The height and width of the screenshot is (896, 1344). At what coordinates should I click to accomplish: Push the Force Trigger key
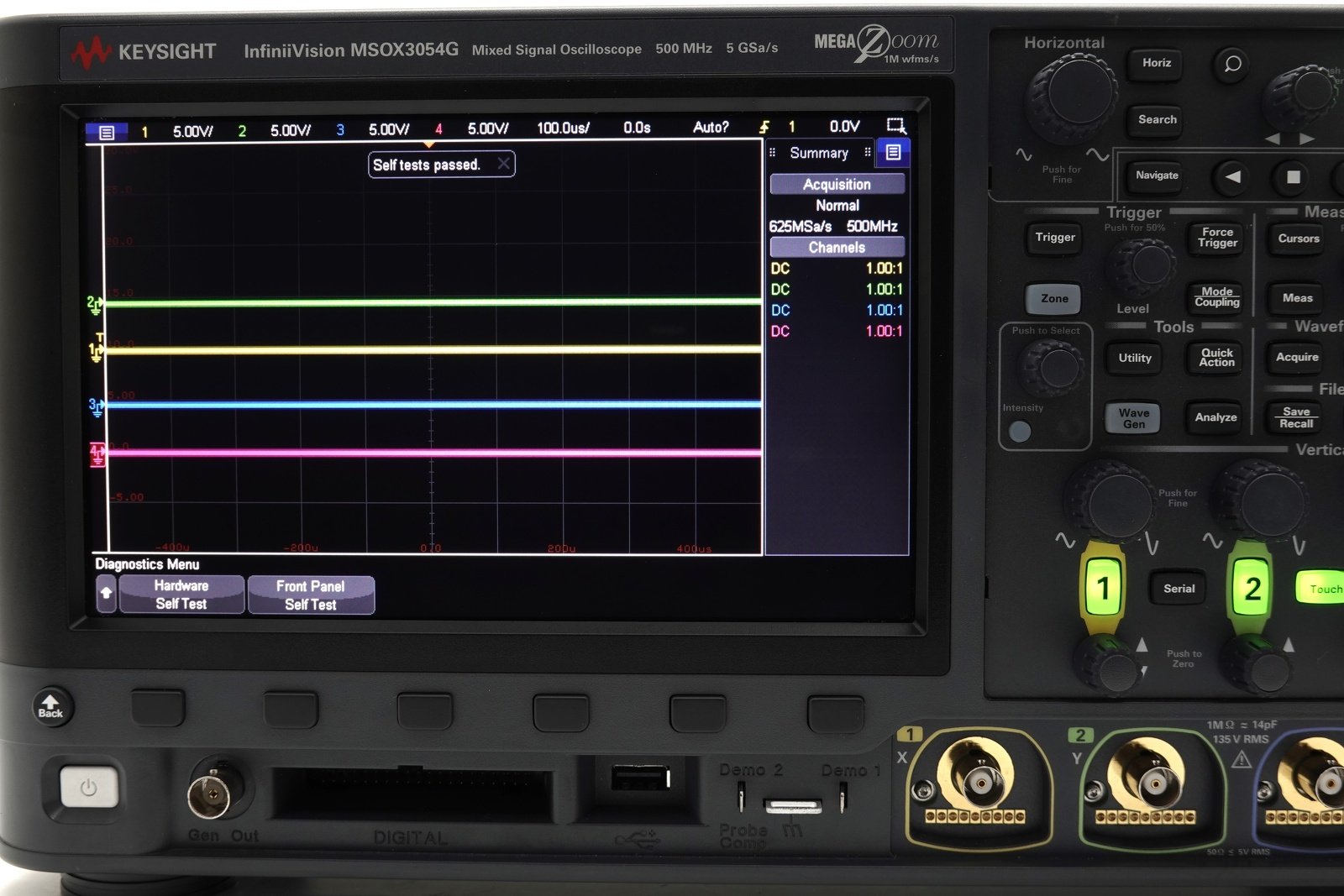[x=1217, y=238]
